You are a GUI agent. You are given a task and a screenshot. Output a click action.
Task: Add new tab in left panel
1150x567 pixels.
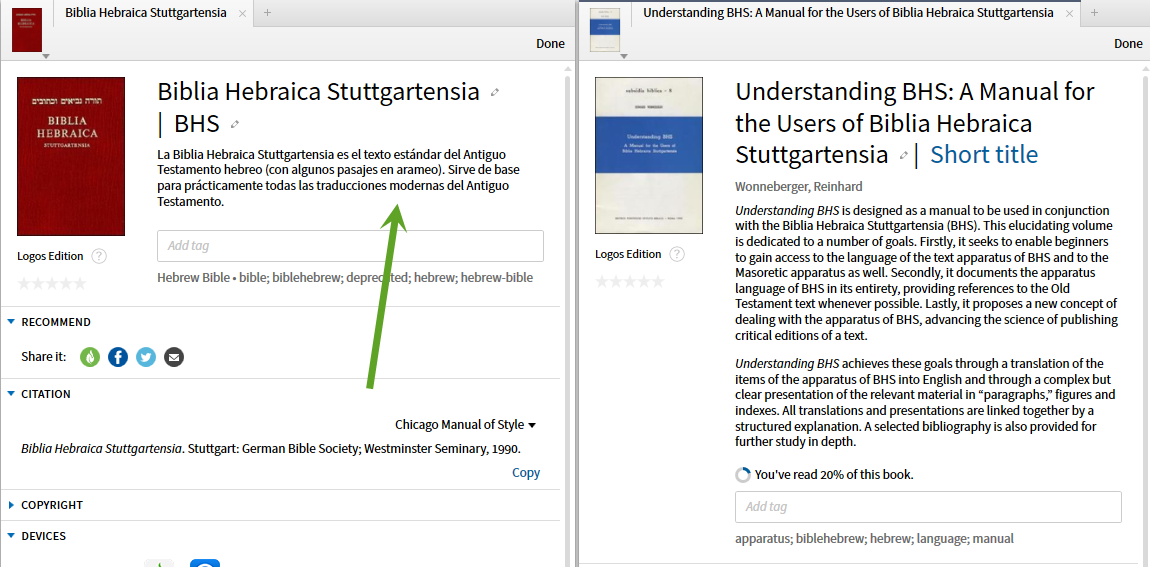[x=268, y=12]
